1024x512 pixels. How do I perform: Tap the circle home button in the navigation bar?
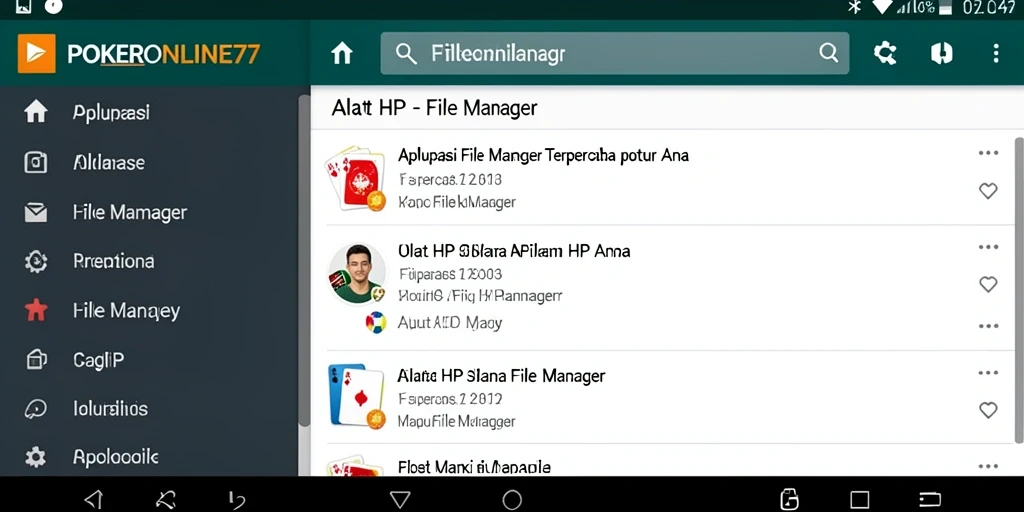(512, 500)
